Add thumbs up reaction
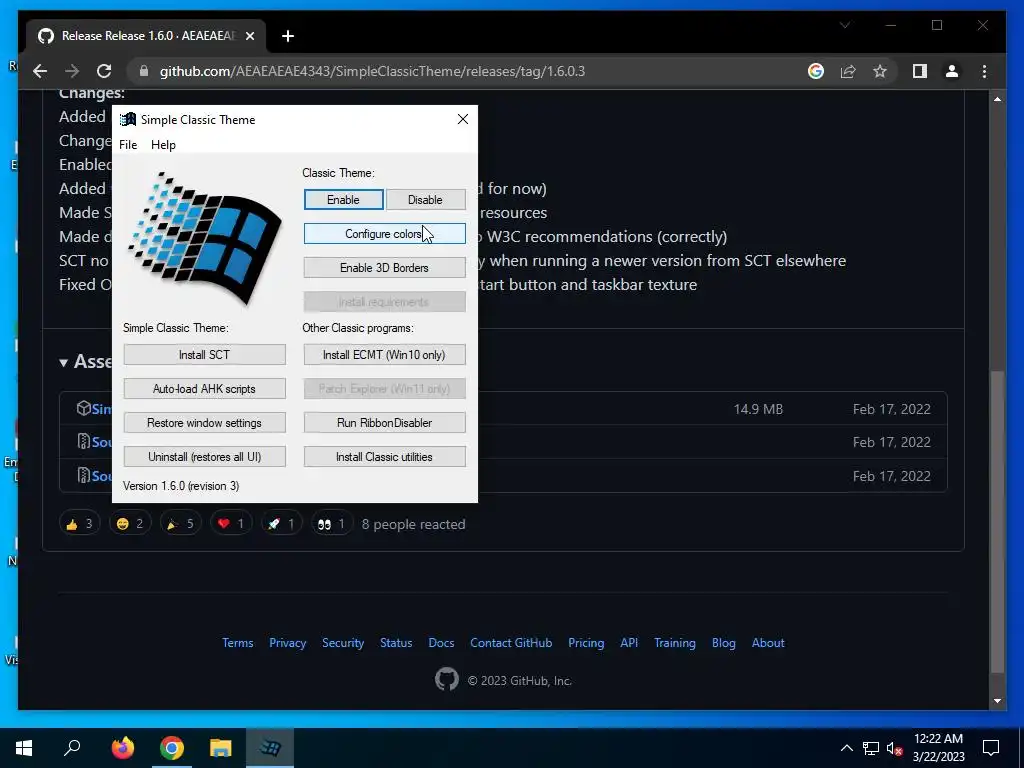 pyautogui.click(x=80, y=524)
